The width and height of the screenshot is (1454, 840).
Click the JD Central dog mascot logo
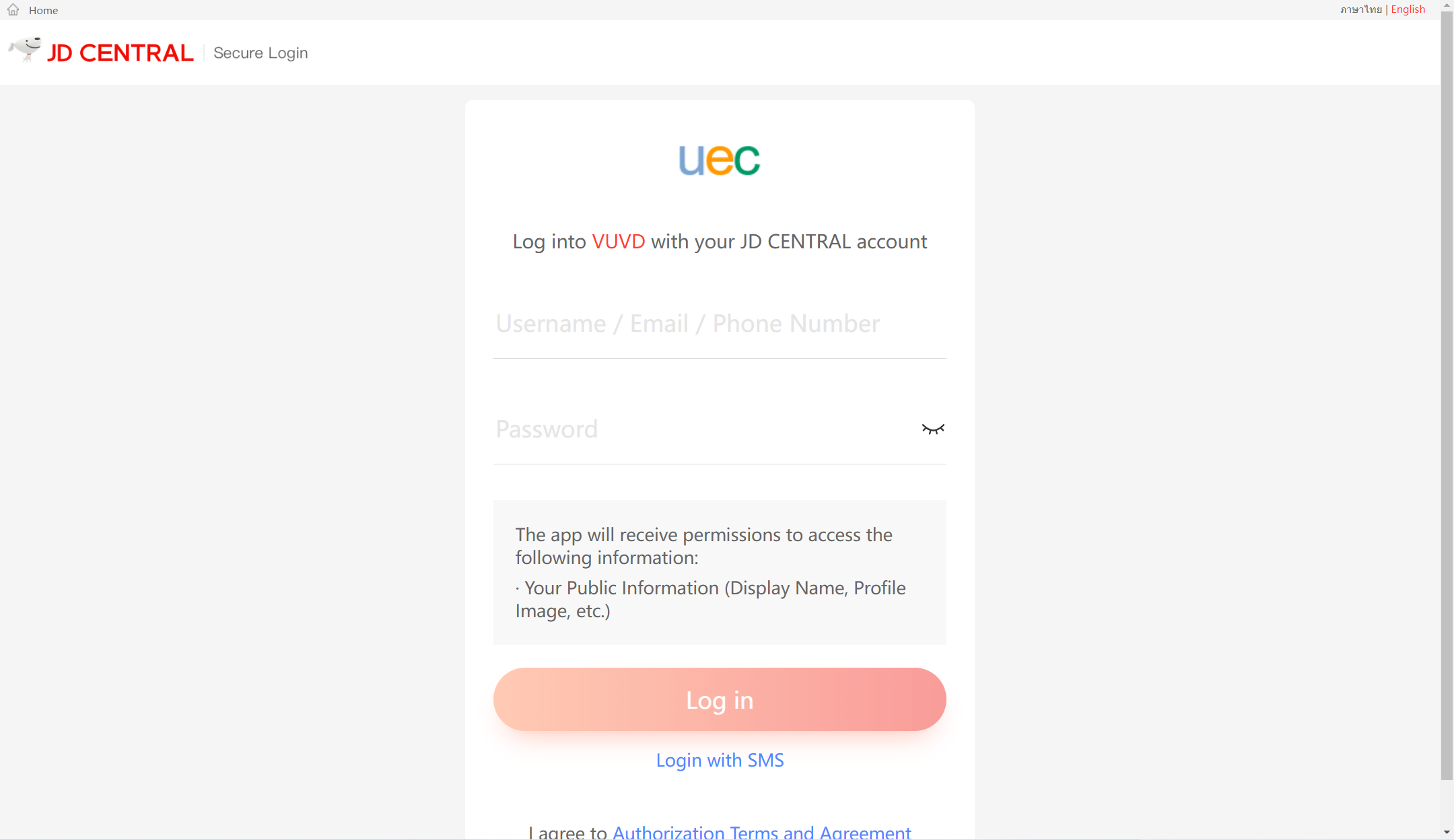click(x=25, y=50)
